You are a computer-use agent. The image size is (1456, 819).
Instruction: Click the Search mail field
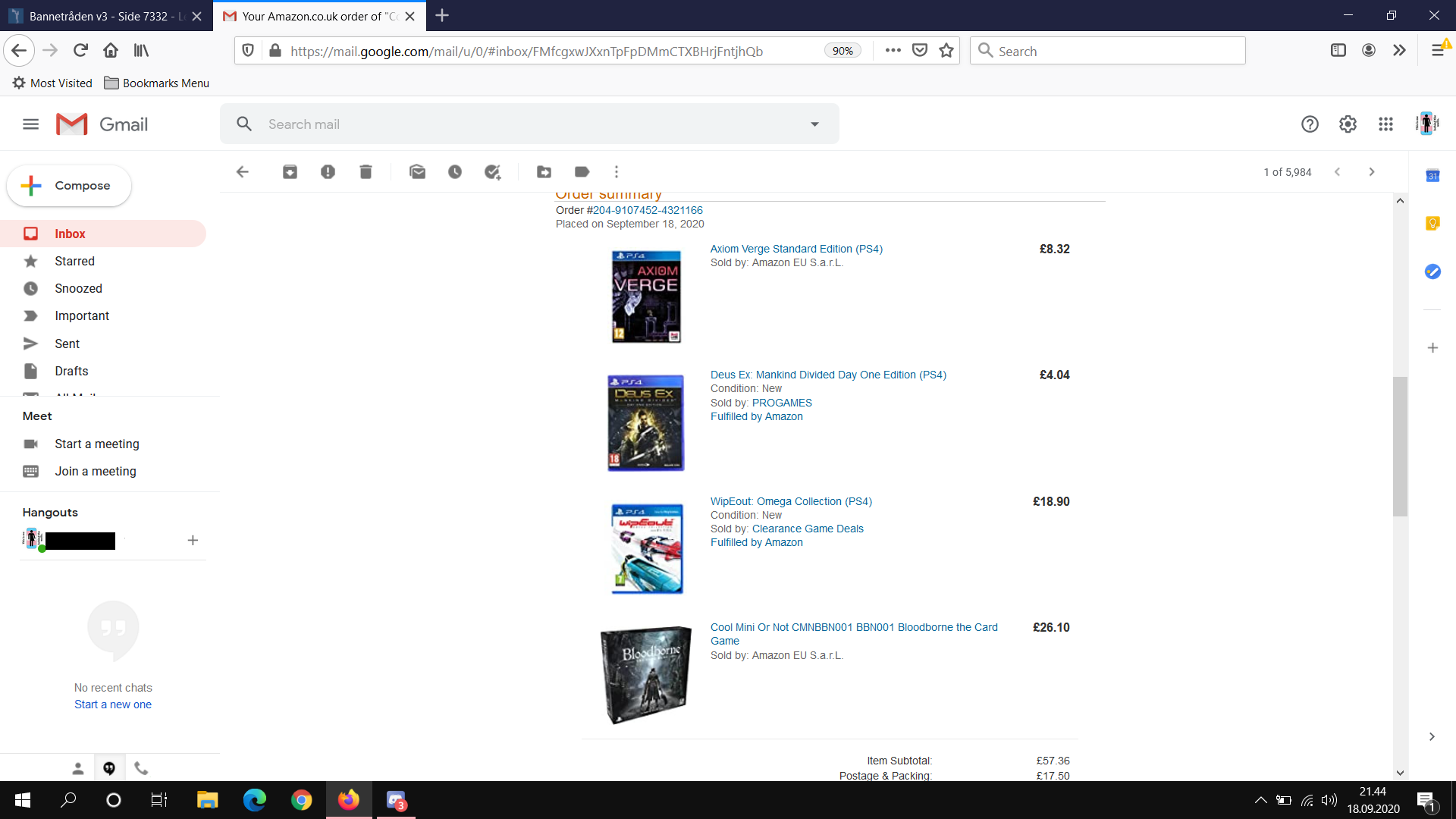pos(531,124)
